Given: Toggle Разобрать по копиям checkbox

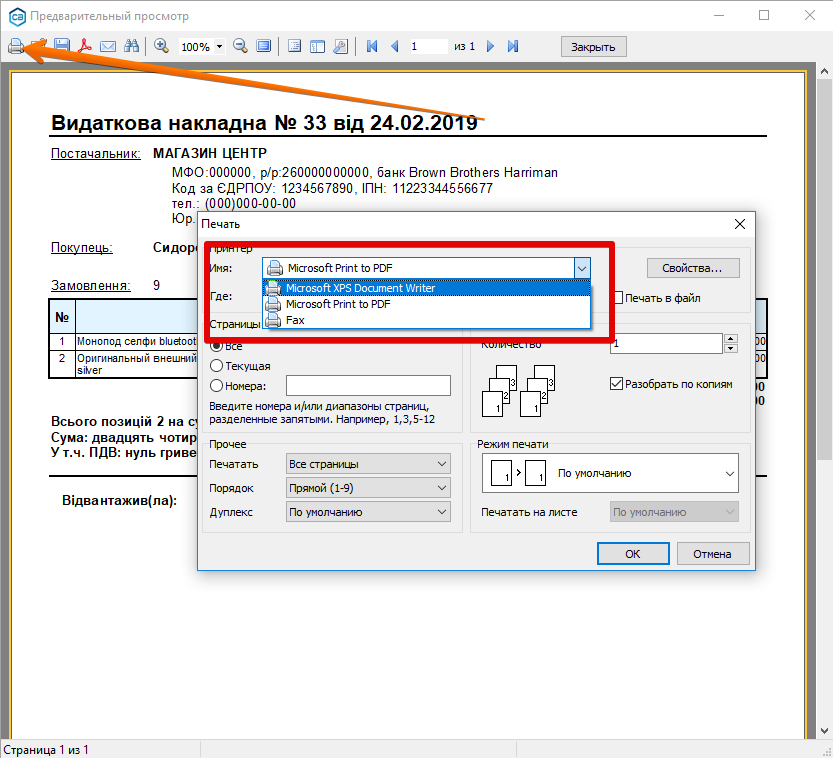Looking at the screenshot, I should coord(616,384).
